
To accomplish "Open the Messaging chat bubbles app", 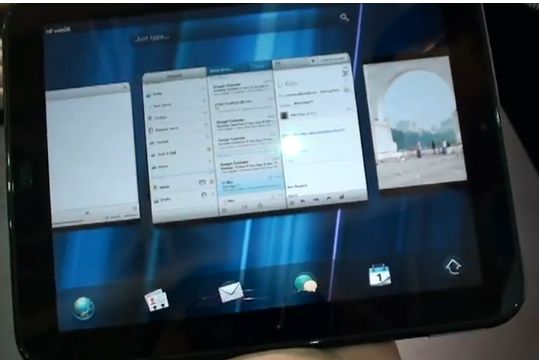I will point(306,283).
